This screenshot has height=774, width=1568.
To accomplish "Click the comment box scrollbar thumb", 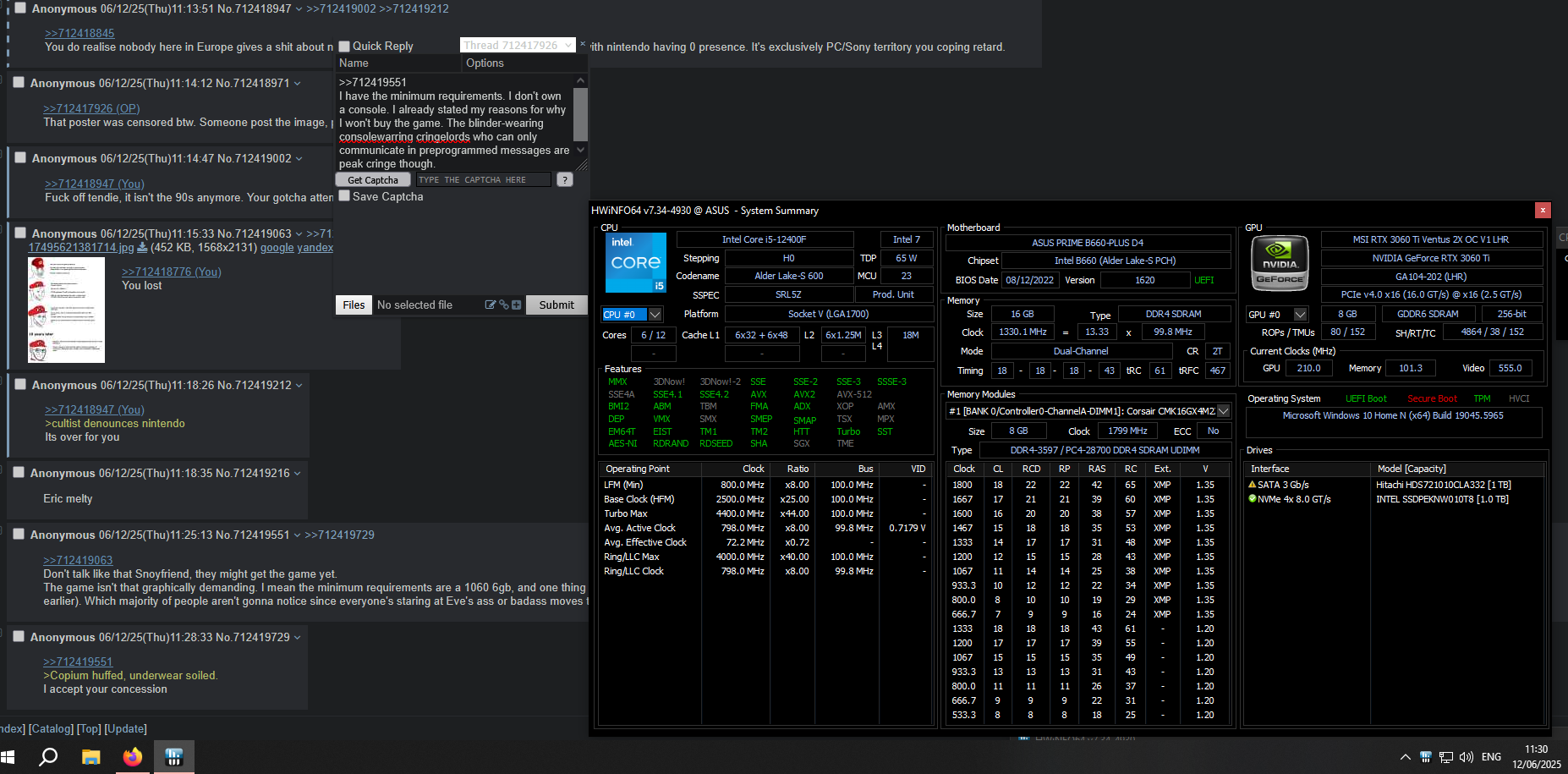I will tap(580, 113).
